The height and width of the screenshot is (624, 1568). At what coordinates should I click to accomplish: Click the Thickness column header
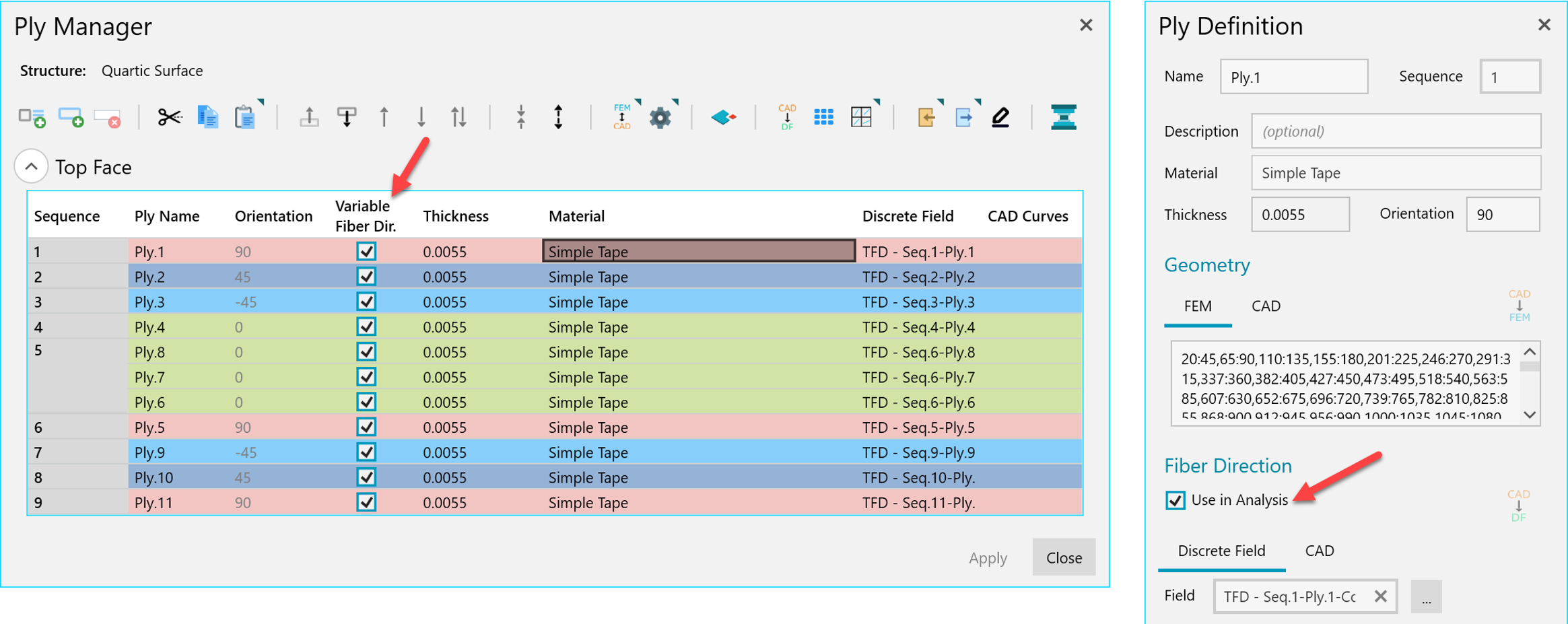click(x=456, y=216)
